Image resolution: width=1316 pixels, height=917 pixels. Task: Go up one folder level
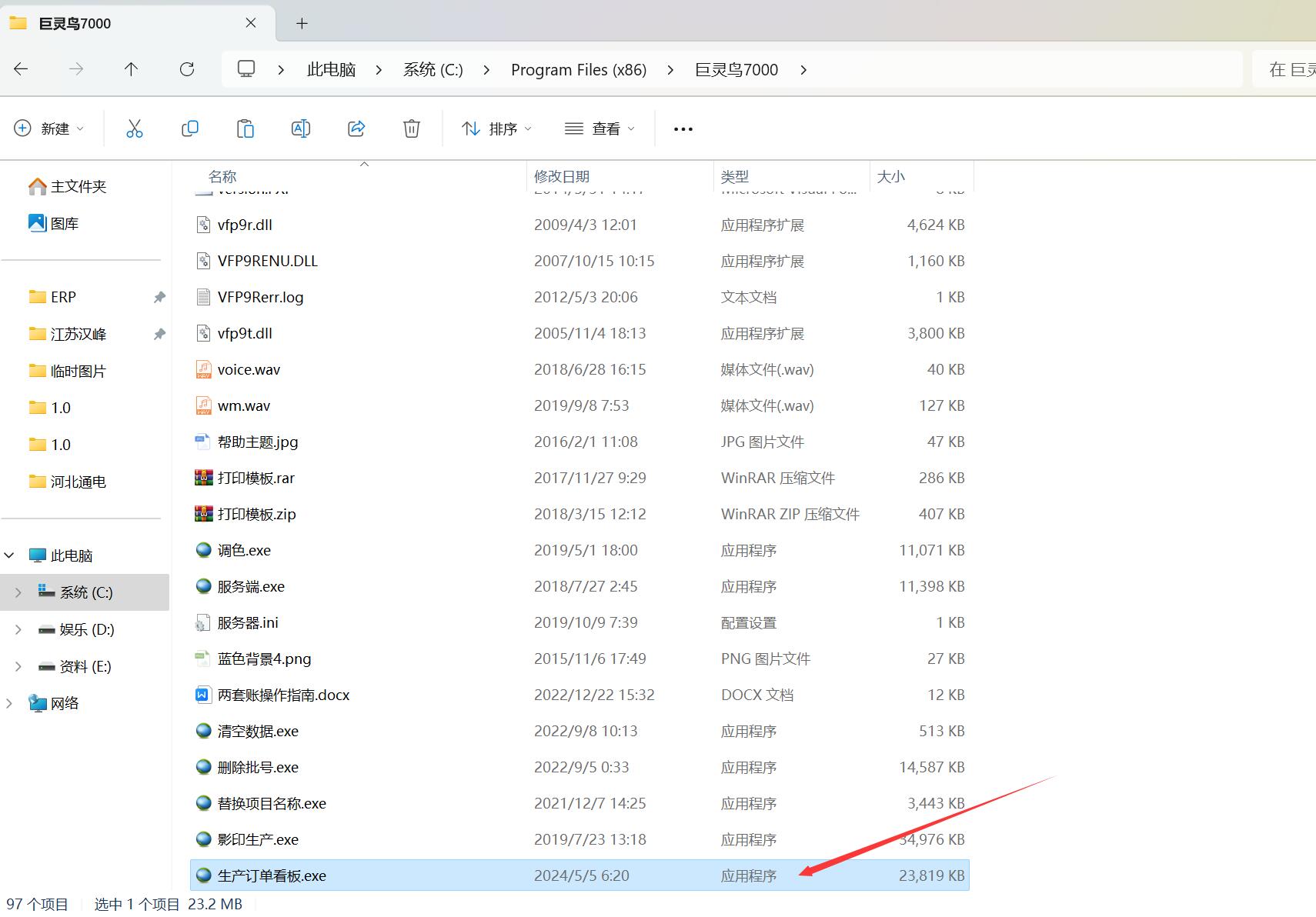tap(132, 69)
